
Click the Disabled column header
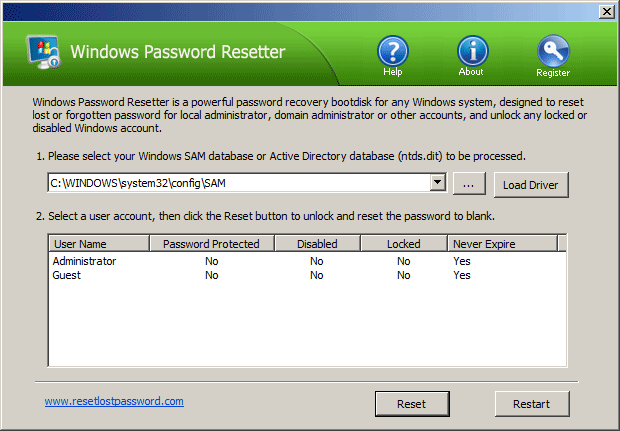click(x=317, y=244)
